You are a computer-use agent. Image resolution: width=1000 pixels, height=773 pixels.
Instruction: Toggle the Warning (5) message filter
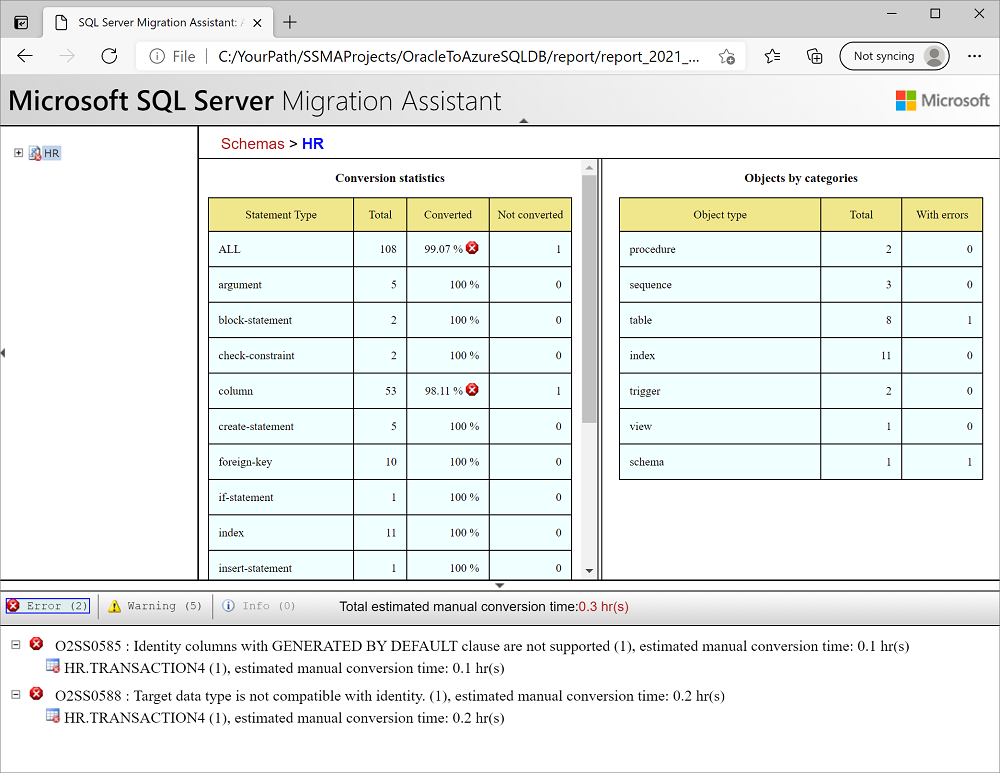(x=155, y=605)
